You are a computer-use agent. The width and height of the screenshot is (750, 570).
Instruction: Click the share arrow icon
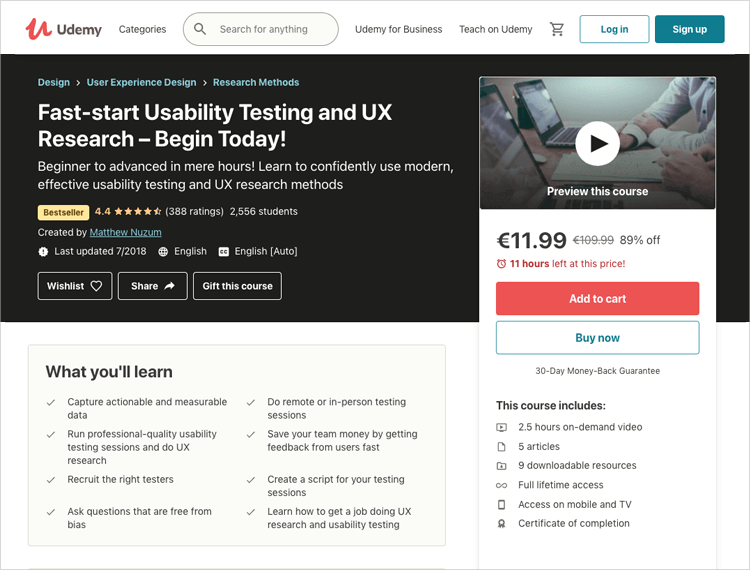[169, 286]
